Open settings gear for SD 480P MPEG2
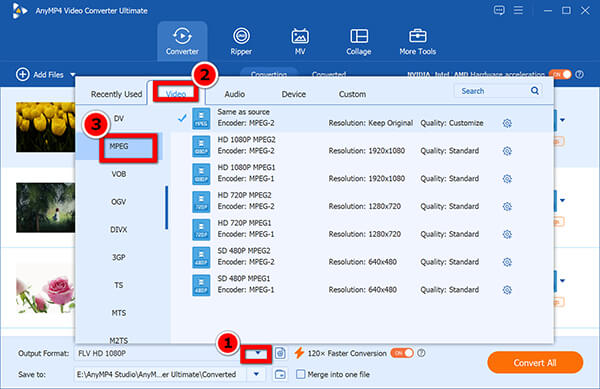This screenshot has width=600, height=389. (x=507, y=262)
